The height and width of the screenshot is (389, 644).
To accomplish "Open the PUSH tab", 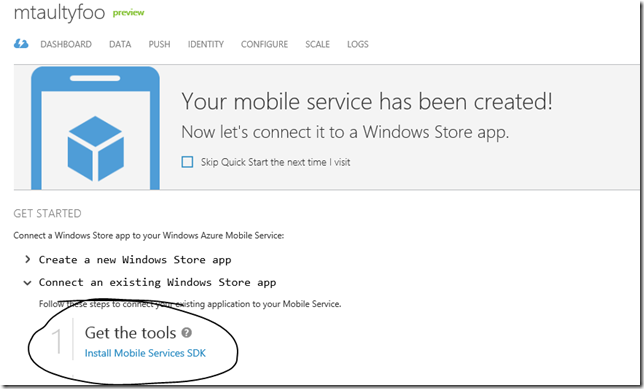I will pos(159,44).
